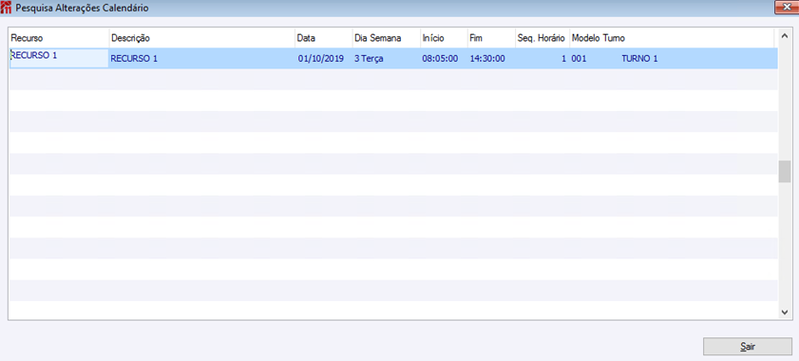Click the Início column header
The width and height of the screenshot is (799, 361).
444,38
